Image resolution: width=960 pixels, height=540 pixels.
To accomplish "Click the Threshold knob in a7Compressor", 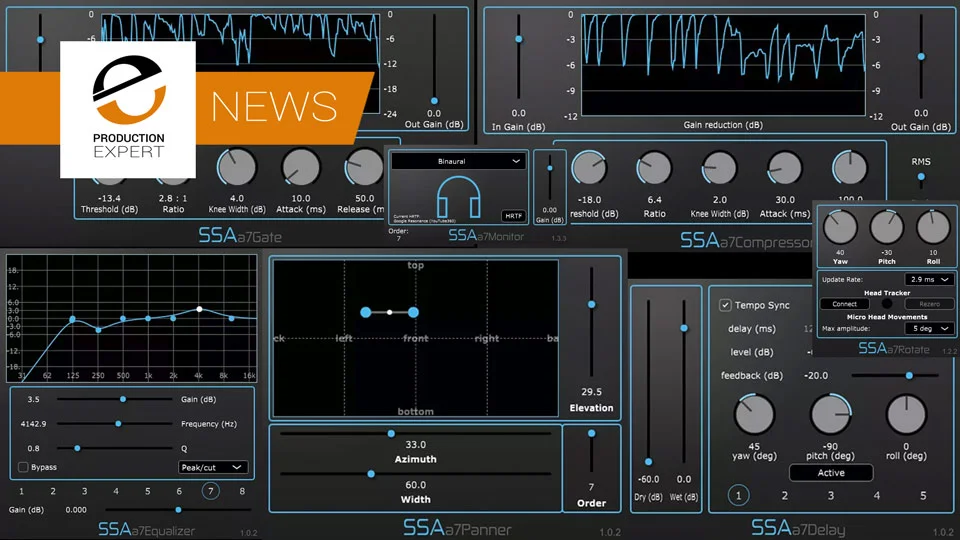I will click(590, 168).
